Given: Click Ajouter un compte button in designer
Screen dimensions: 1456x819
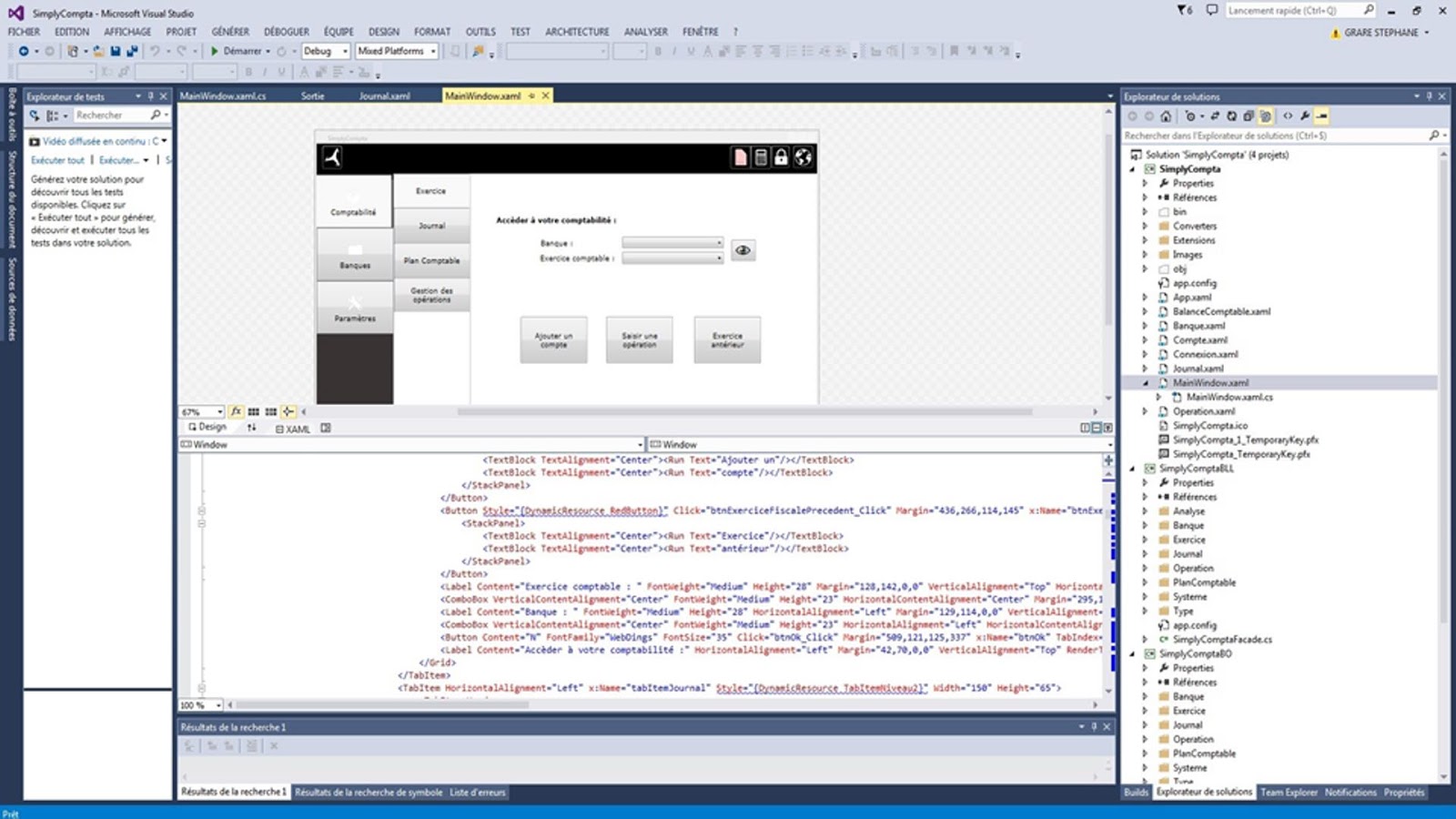Looking at the screenshot, I should (553, 339).
